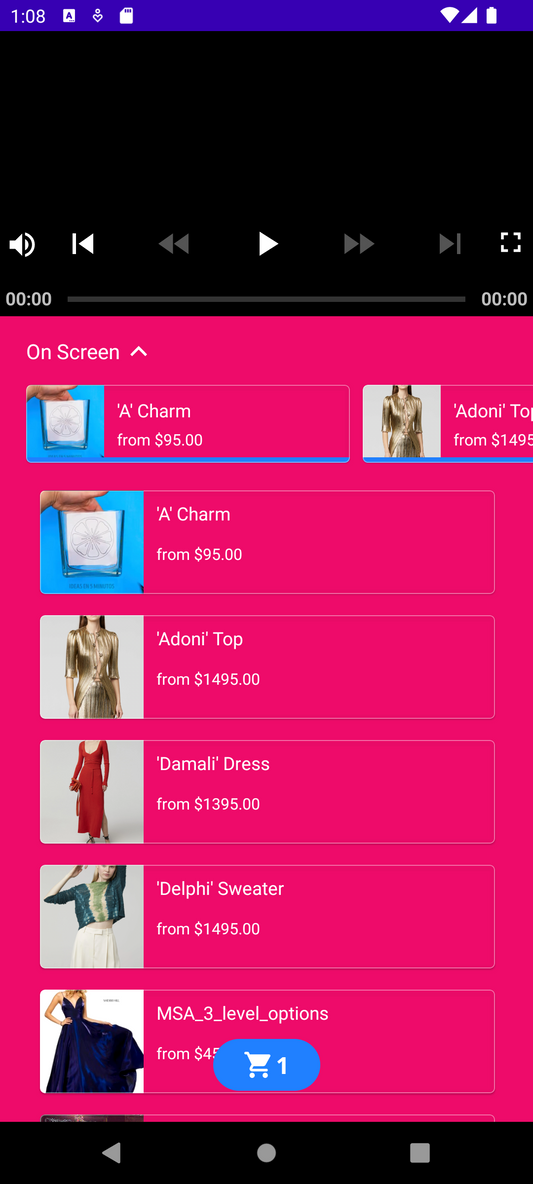Collapse the On Screen section chevron
Screen dimensions: 533x1184
139,352
